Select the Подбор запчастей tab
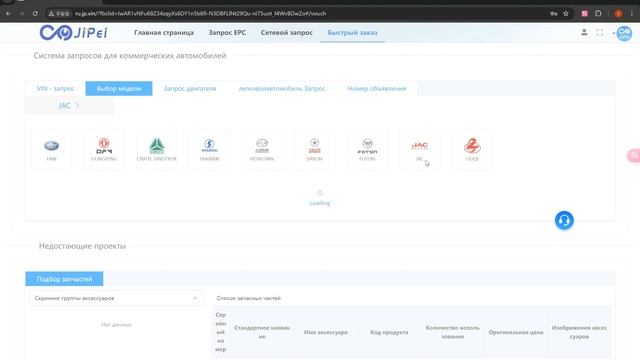Viewport: 640px width, 360px height. (x=64, y=279)
